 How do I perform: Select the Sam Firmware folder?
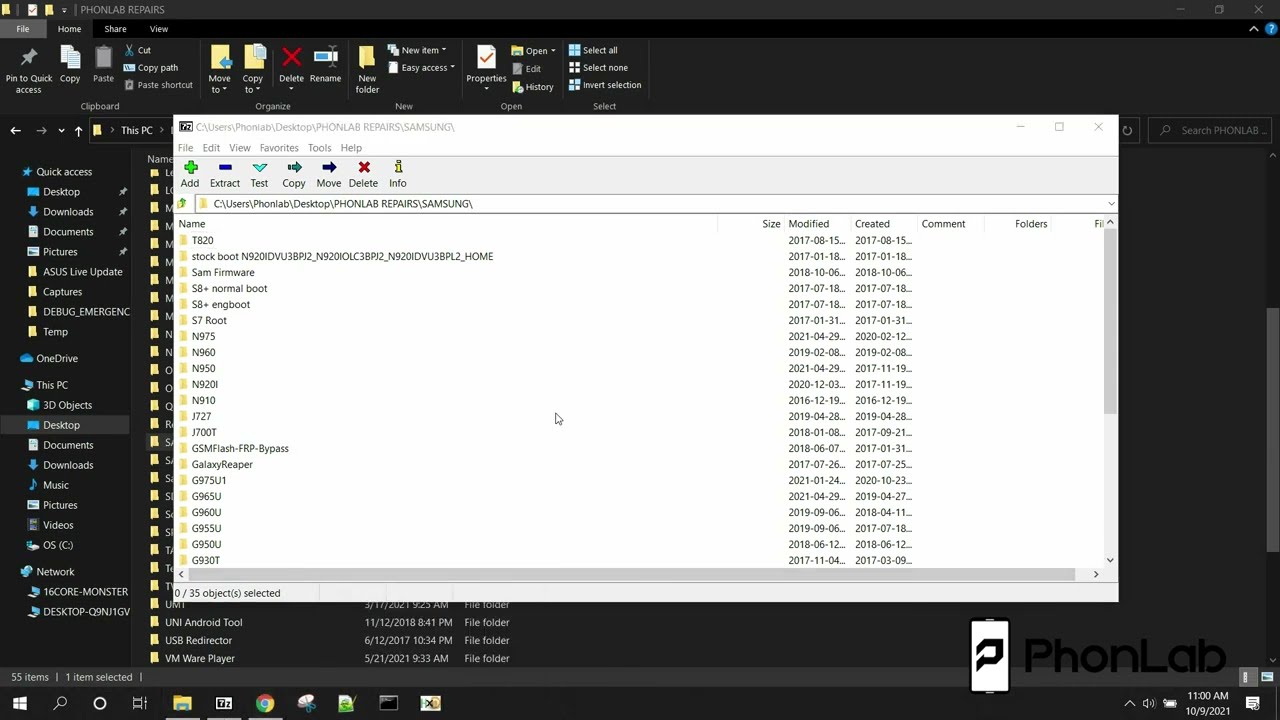click(x=223, y=272)
